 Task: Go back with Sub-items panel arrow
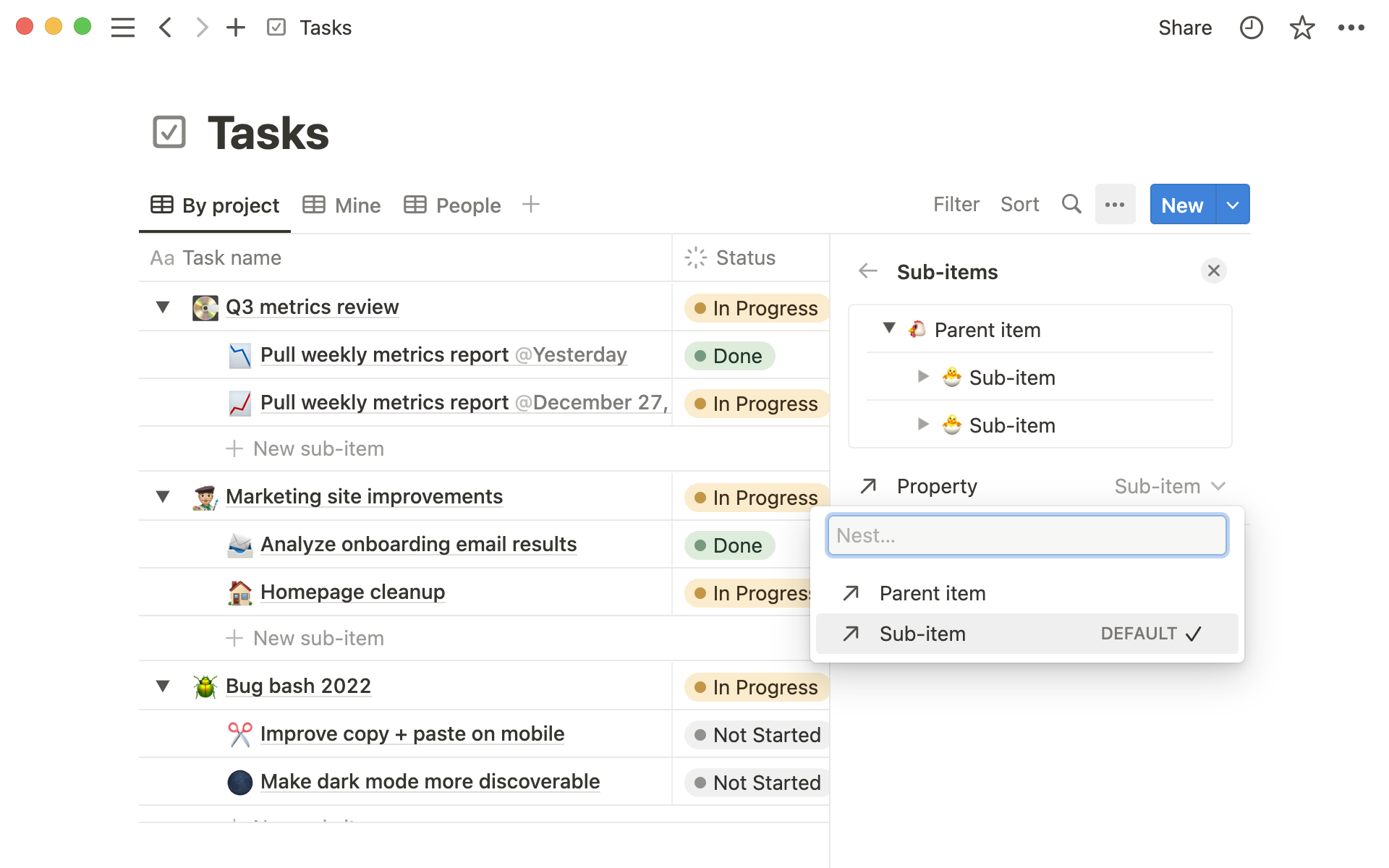pos(867,271)
